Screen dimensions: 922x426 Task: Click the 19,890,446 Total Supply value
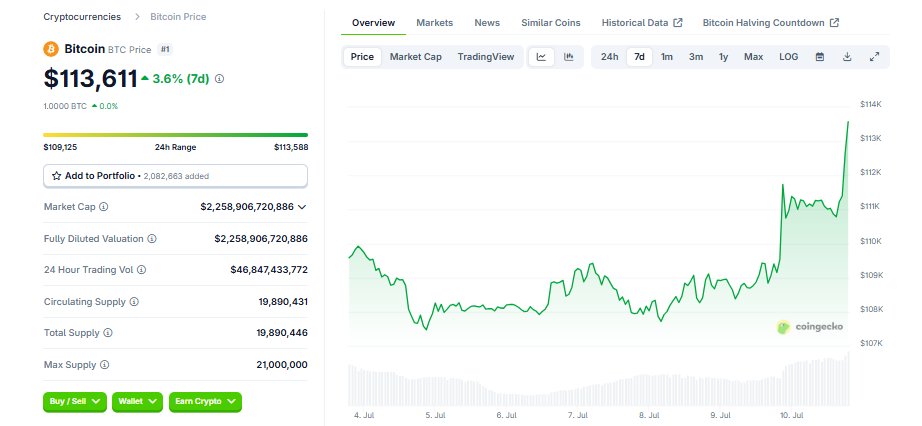tap(282, 333)
